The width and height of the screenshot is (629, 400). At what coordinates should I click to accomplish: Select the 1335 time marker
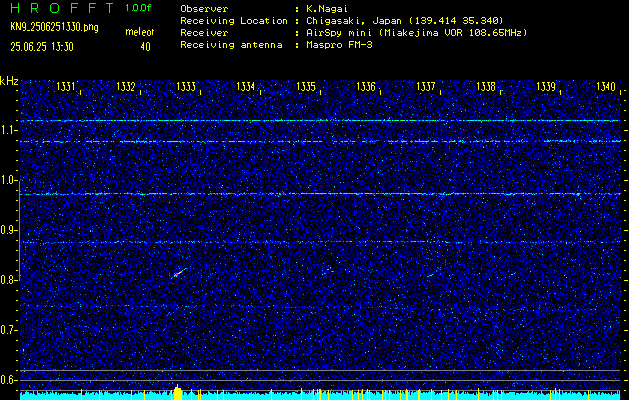306,87
